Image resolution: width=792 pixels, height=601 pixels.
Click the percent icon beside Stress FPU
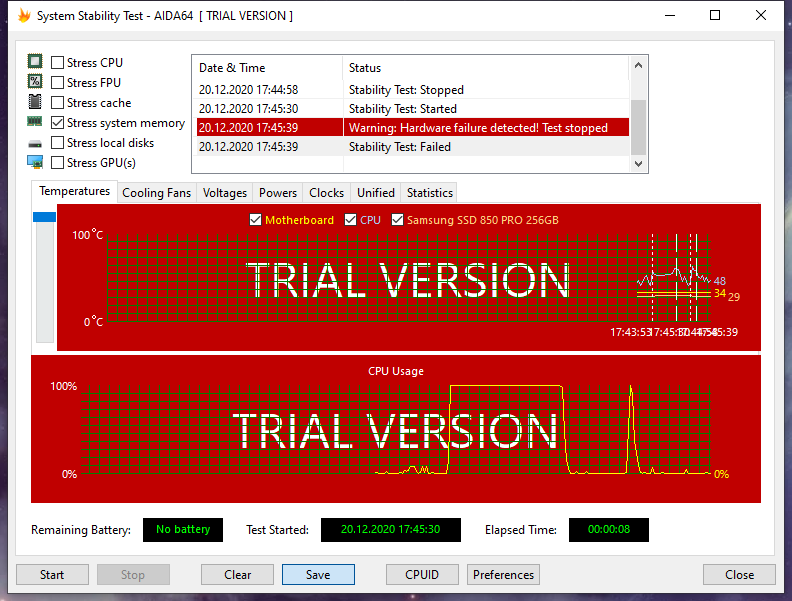(x=35, y=81)
